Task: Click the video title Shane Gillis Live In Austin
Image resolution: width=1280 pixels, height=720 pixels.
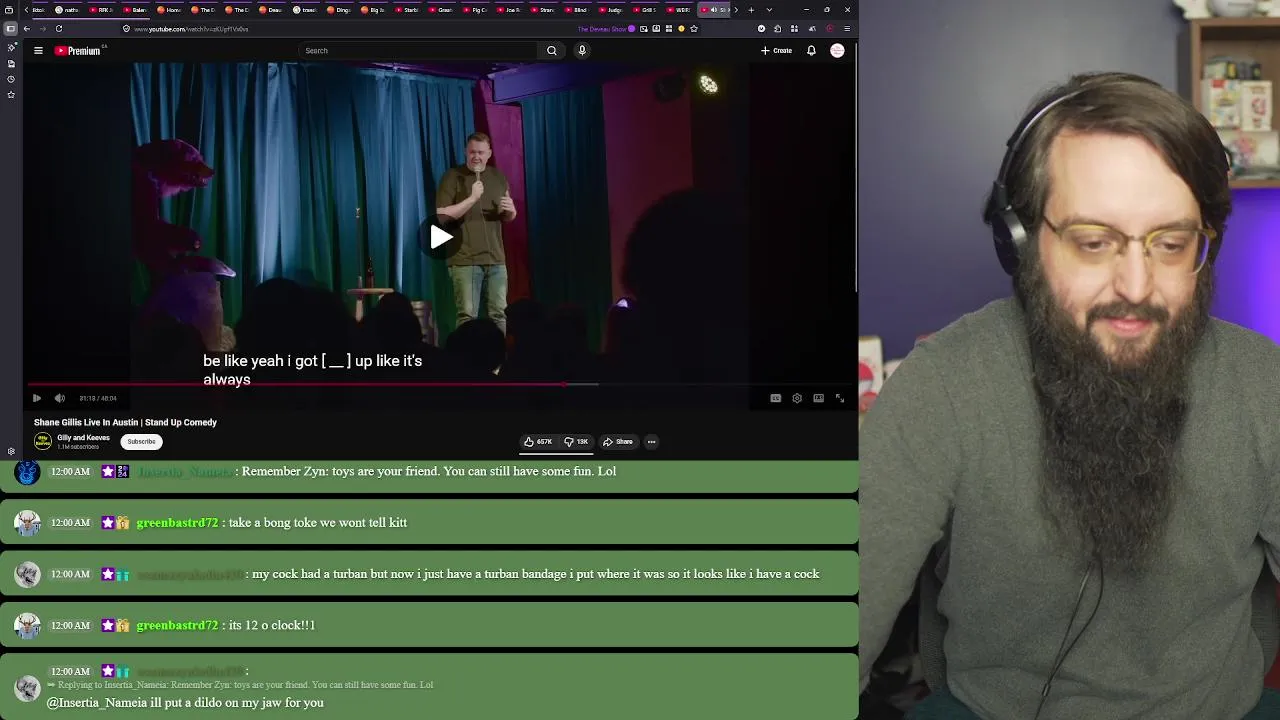Action: coord(125,422)
